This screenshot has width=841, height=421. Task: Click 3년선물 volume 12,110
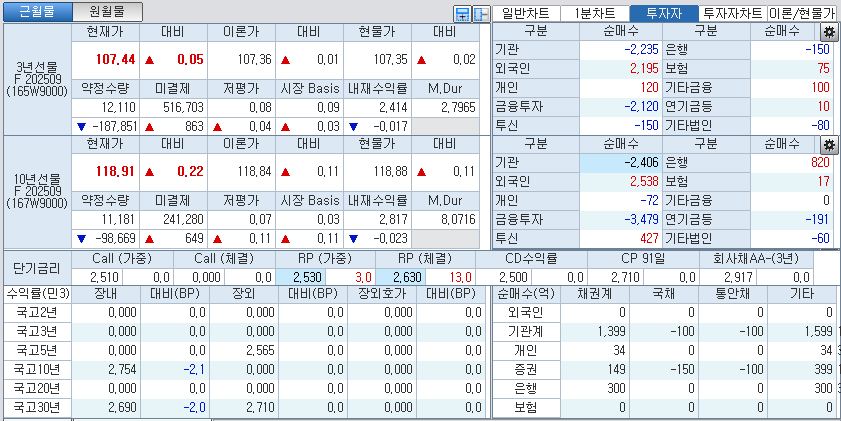pyautogui.click(x=118, y=108)
